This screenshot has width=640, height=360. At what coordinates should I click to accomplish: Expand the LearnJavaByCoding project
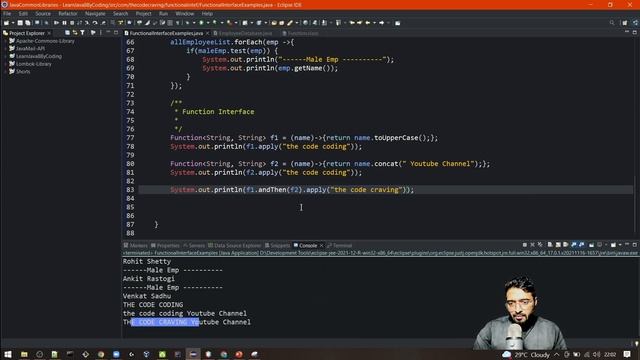point(6,56)
